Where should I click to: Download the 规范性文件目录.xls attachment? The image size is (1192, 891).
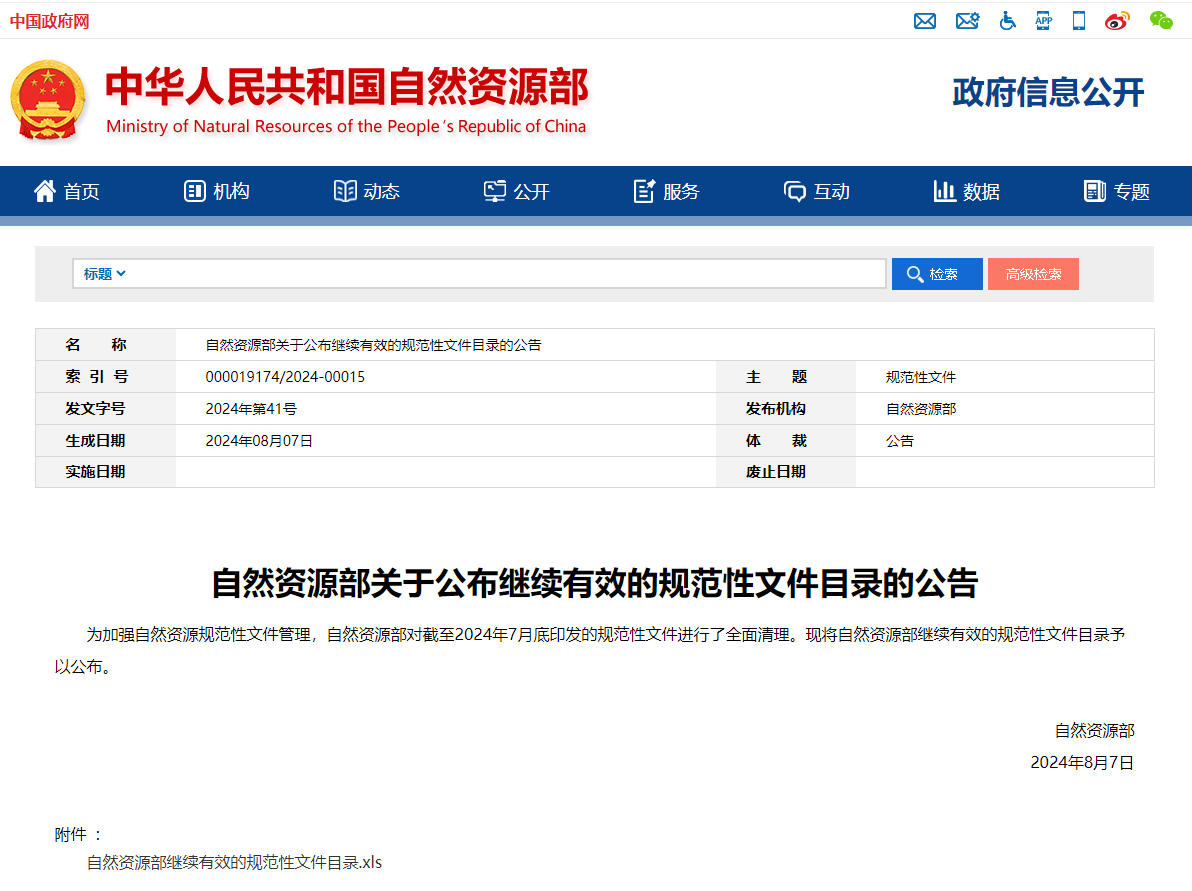(232, 861)
